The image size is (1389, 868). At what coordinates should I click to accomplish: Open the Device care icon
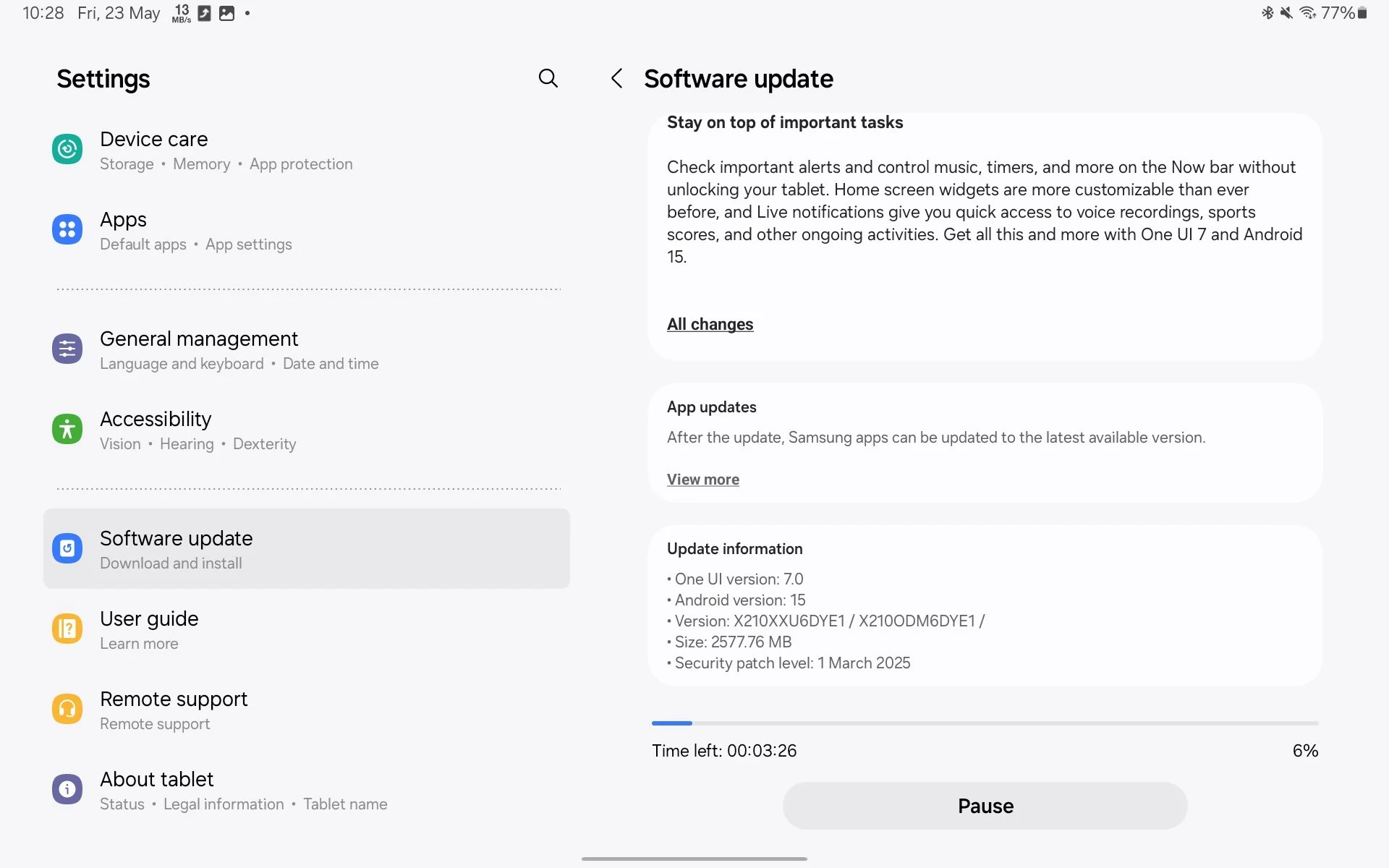click(67, 149)
